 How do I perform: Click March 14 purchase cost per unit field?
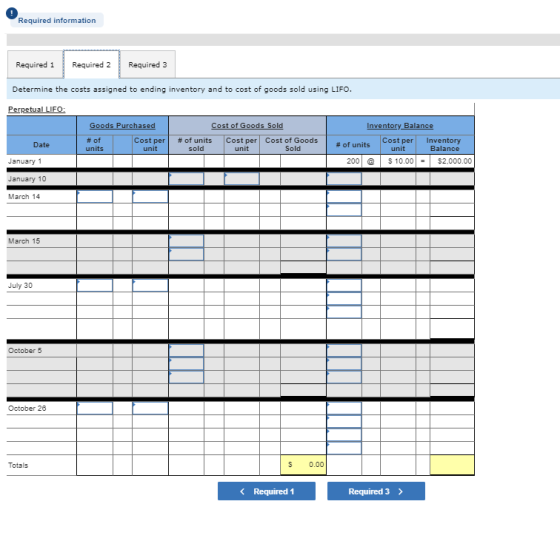tap(150, 196)
